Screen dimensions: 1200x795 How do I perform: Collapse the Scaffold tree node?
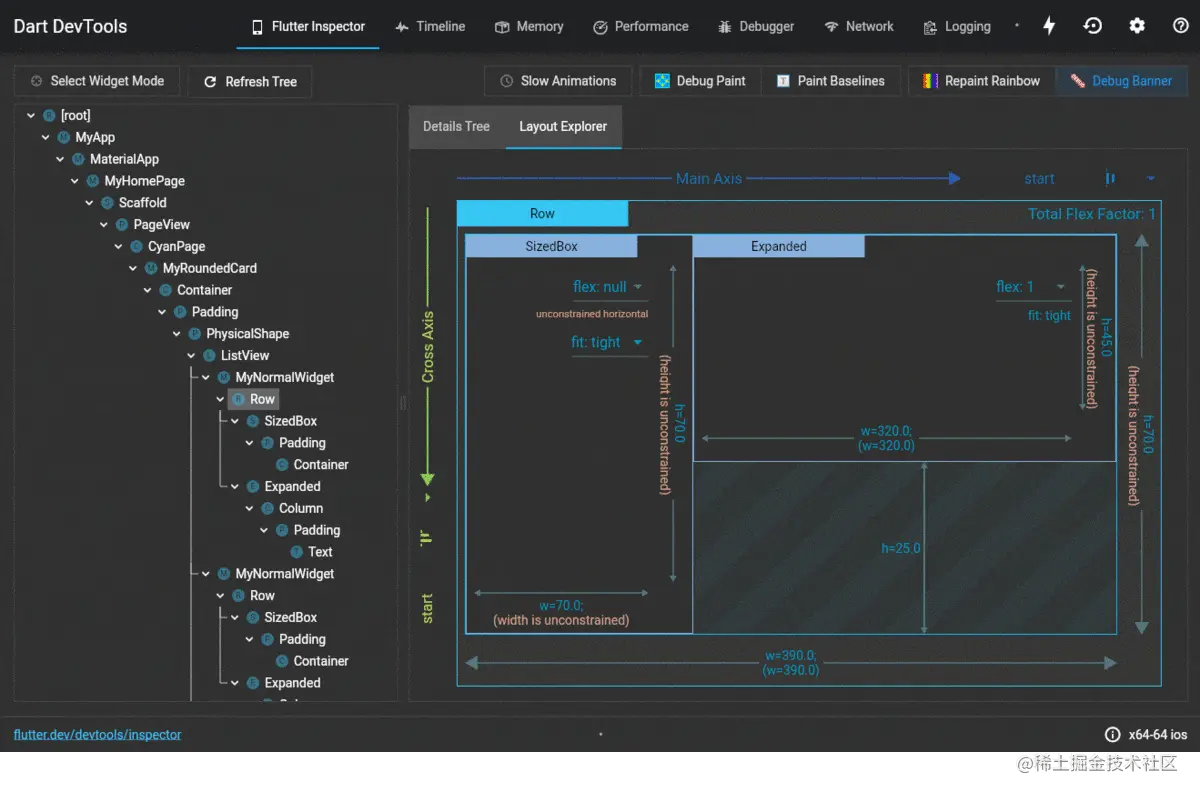point(89,202)
